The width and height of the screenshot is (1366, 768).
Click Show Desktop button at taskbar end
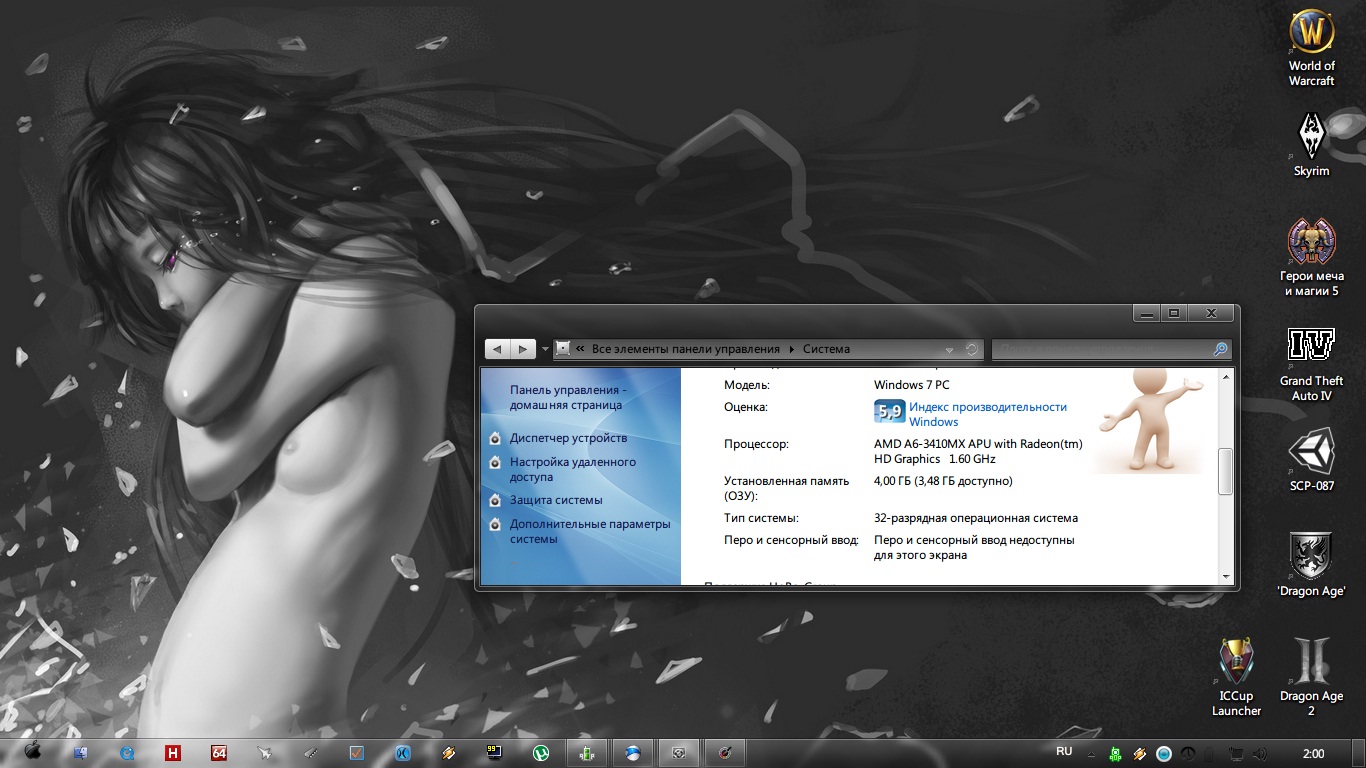tap(1360, 753)
